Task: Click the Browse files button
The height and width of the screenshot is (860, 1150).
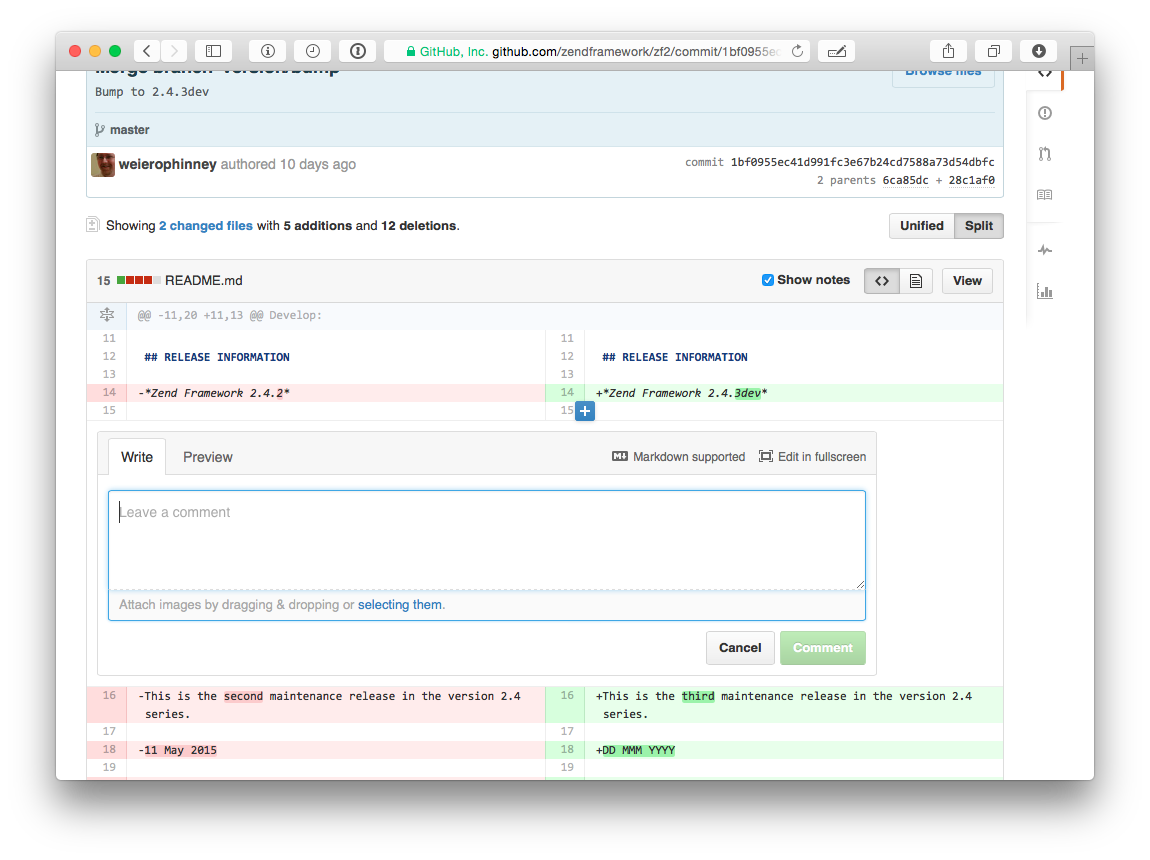Action: tap(941, 70)
